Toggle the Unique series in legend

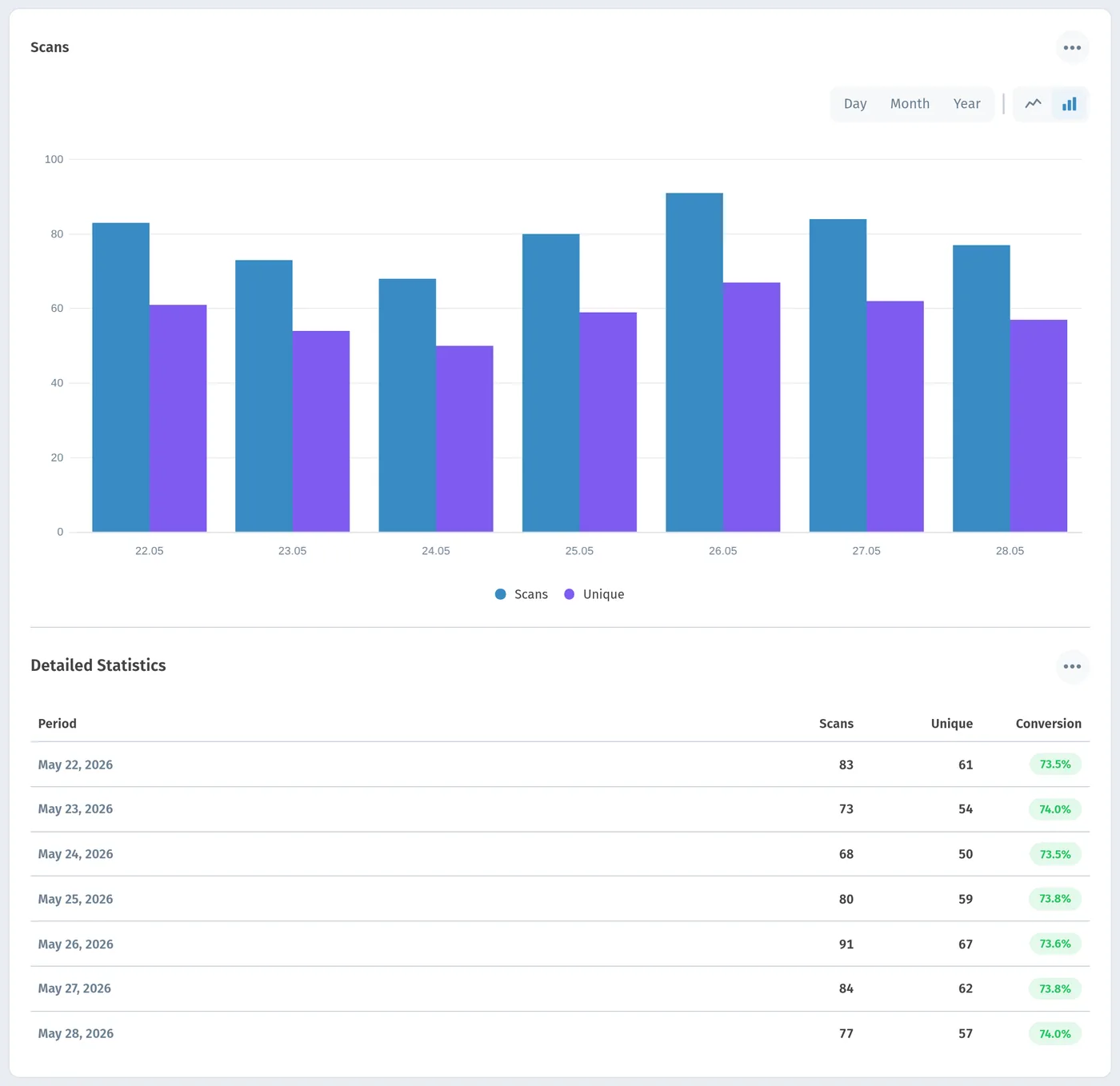pos(594,594)
